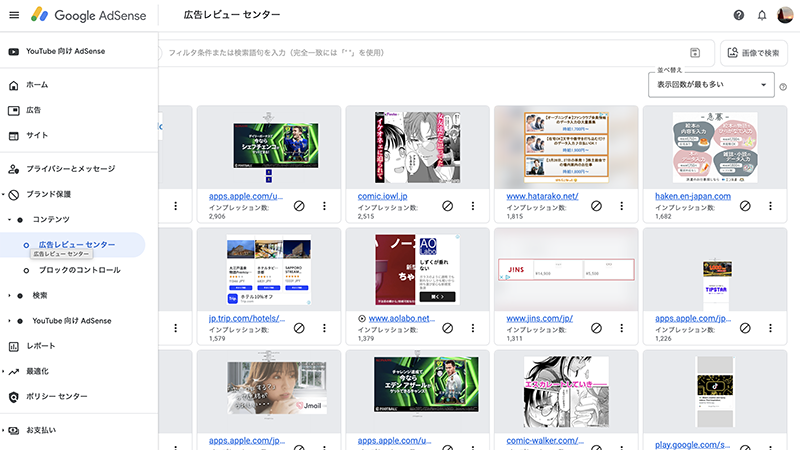Click the save filter icon in search bar
The height and width of the screenshot is (450, 800).
pos(695,53)
